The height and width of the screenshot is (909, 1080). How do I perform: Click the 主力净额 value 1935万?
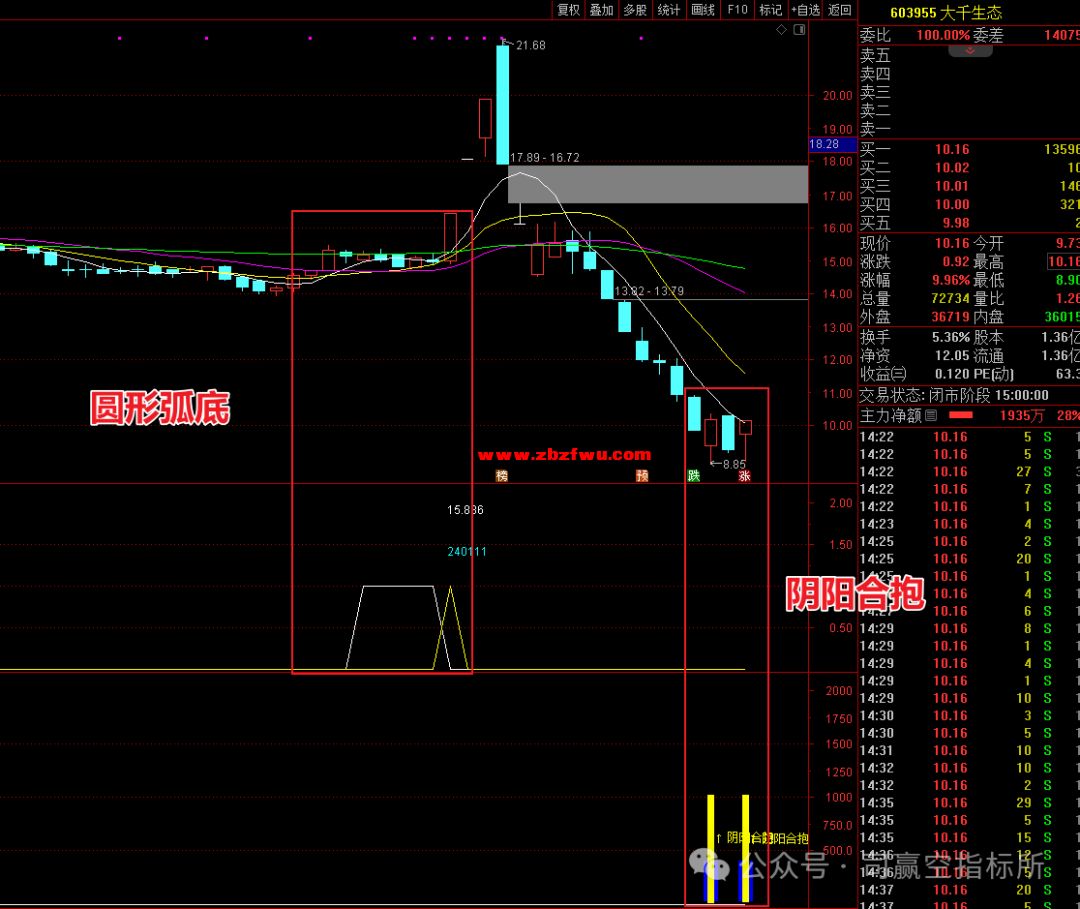[x=1022, y=415]
